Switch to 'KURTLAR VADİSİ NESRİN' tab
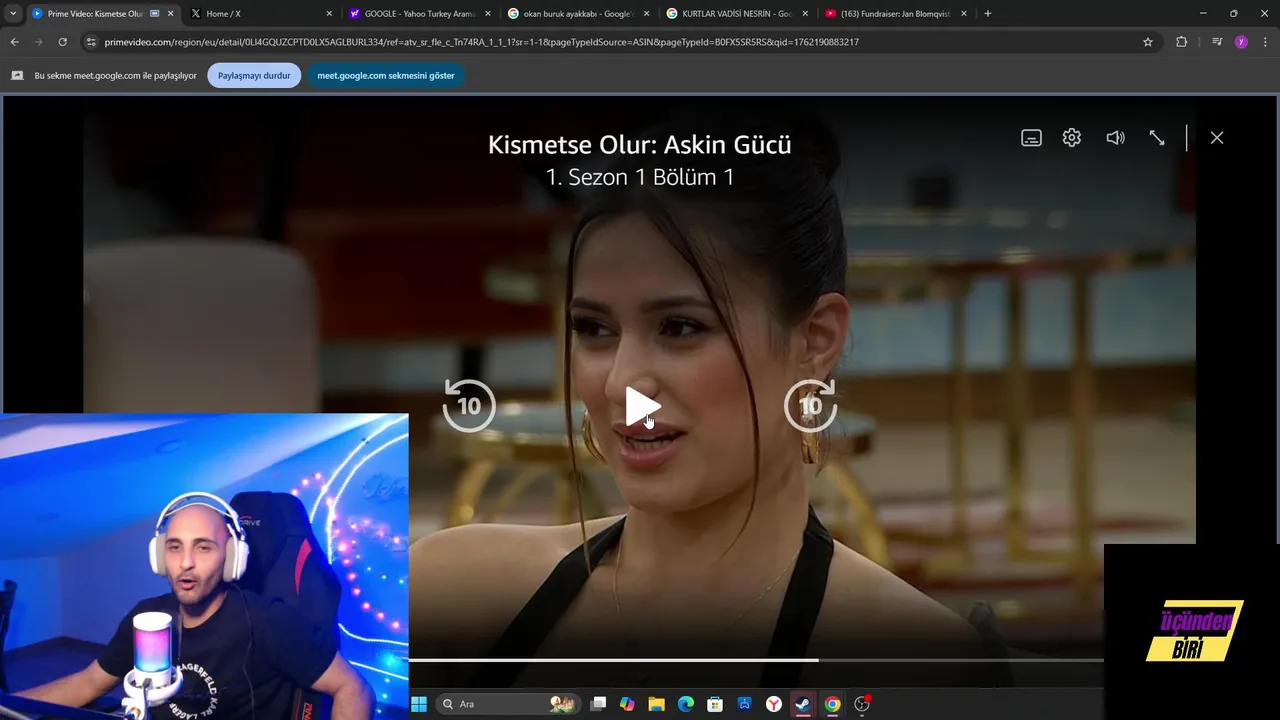 point(737,13)
